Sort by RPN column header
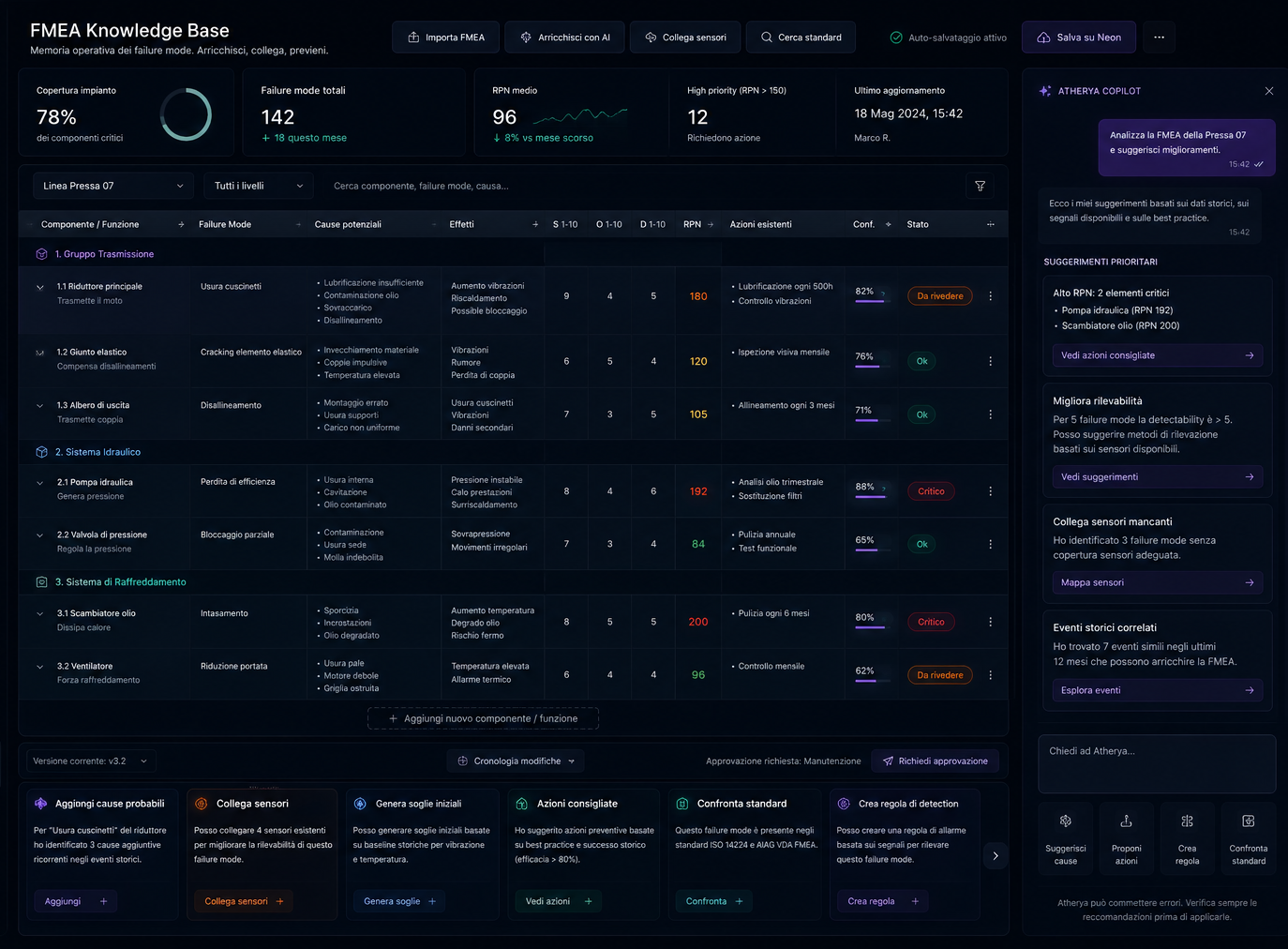Screen dimensions: 1288x949 tap(698, 224)
